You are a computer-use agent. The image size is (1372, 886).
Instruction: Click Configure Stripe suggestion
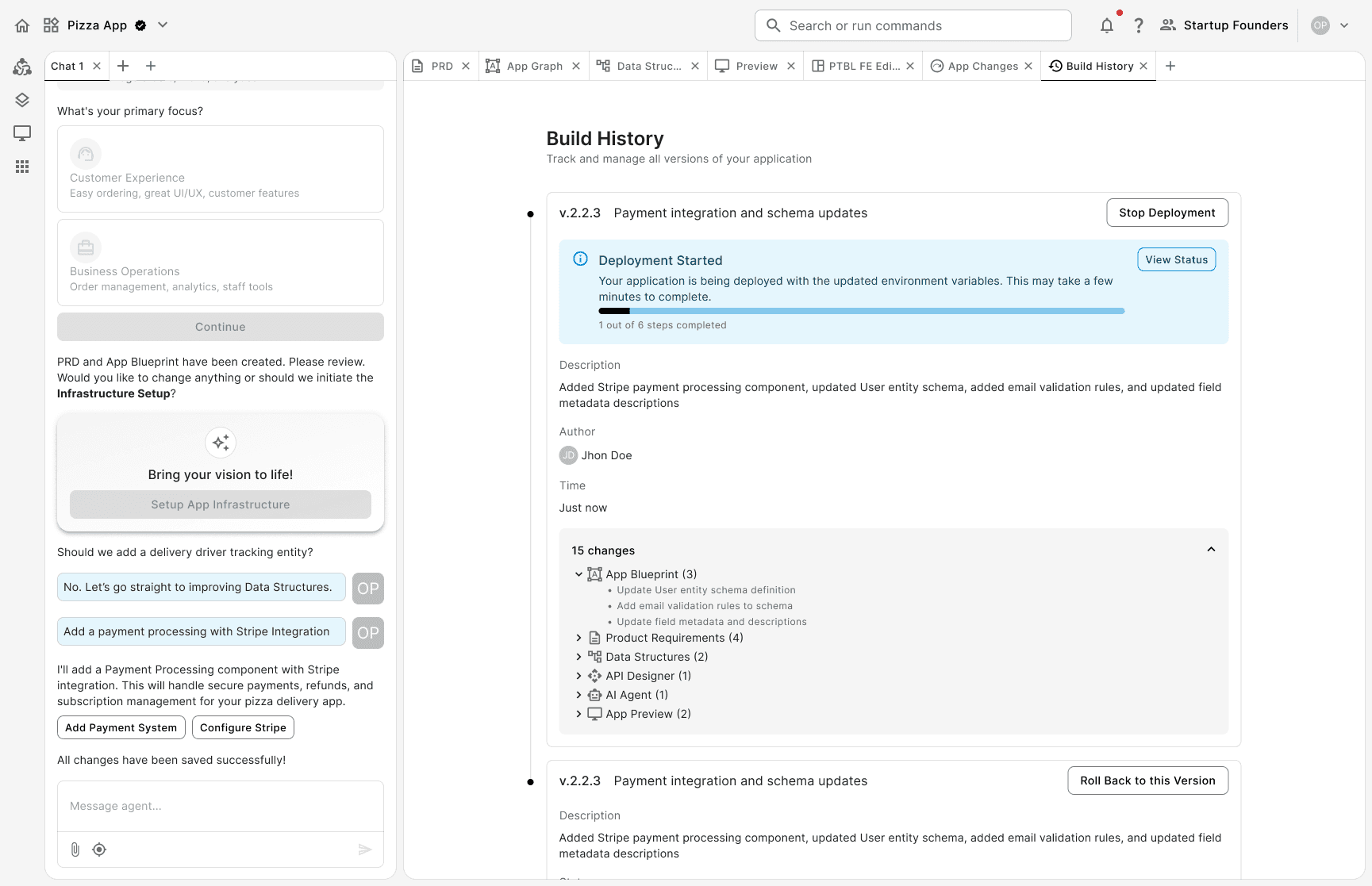pyautogui.click(x=243, y=727)
